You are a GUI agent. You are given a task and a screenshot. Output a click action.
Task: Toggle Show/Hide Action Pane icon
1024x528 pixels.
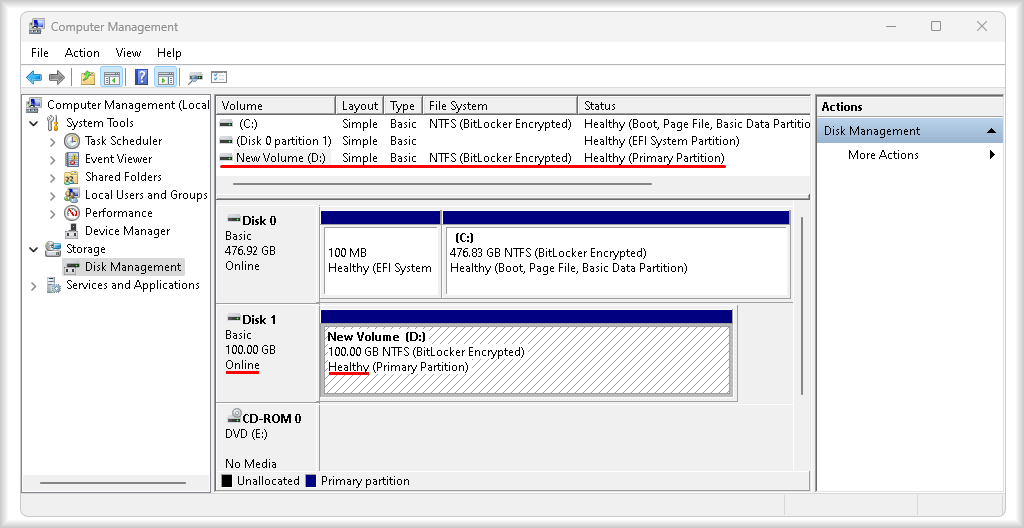(165, 78)
